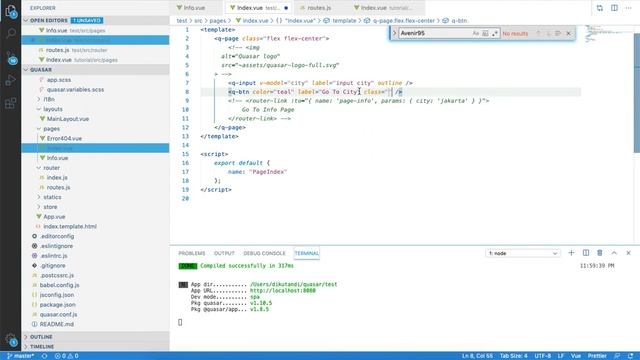Collapse the layouts folder
The image size is (640, 360).
[x=53, y=109]
